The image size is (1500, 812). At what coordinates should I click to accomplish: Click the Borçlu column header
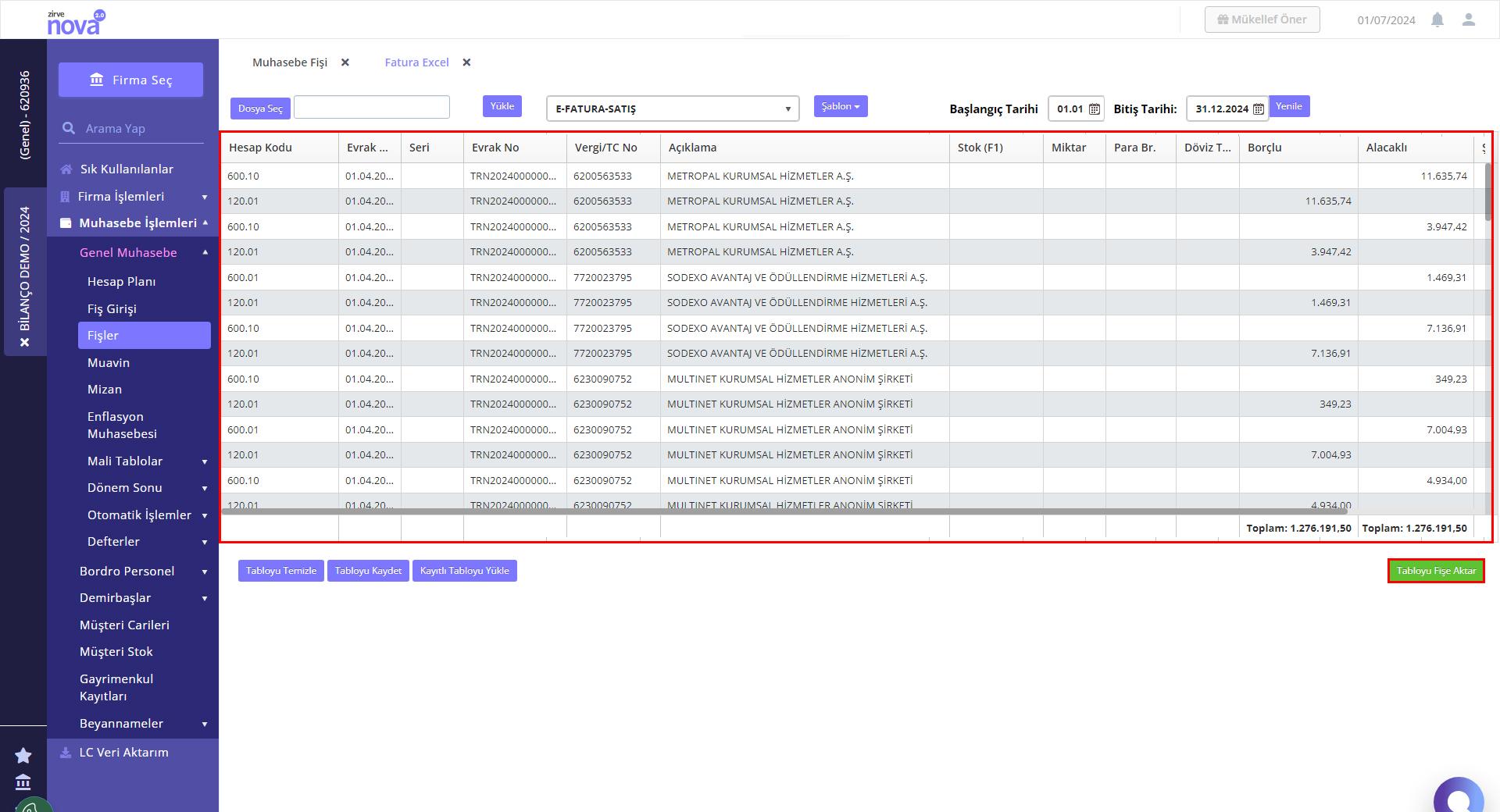pyautogui.click(x=1298, y=148)
